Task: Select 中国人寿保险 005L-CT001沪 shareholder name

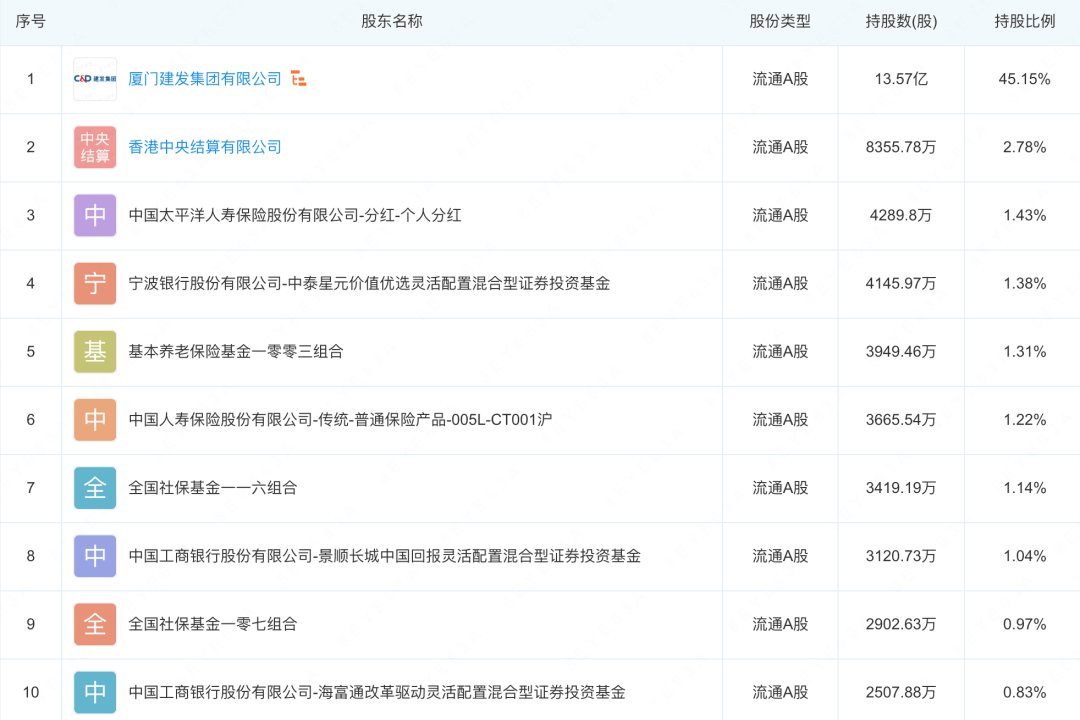Action: (x=340, y=420)
